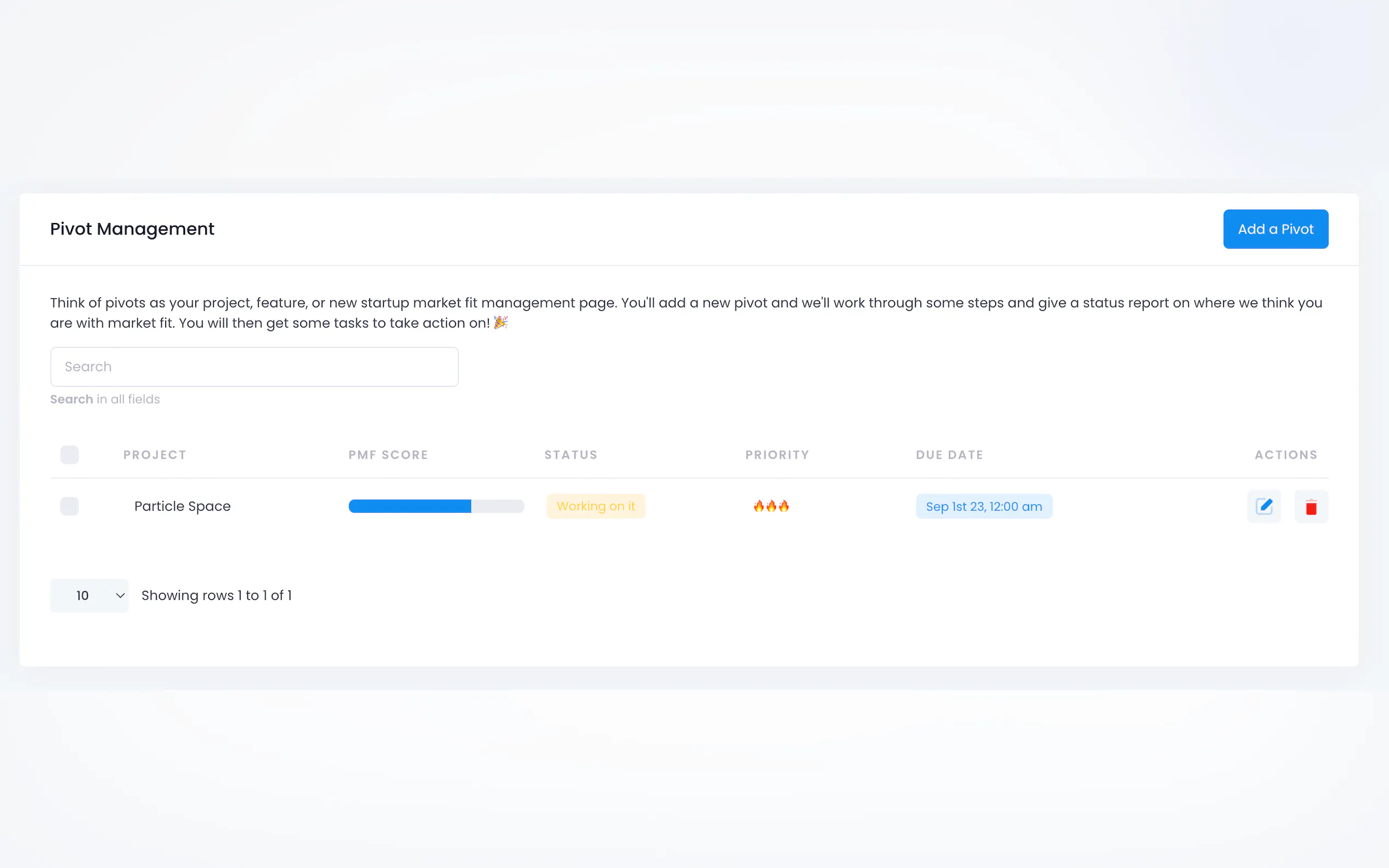Click the party popper emoji in the description

point(500,322)
